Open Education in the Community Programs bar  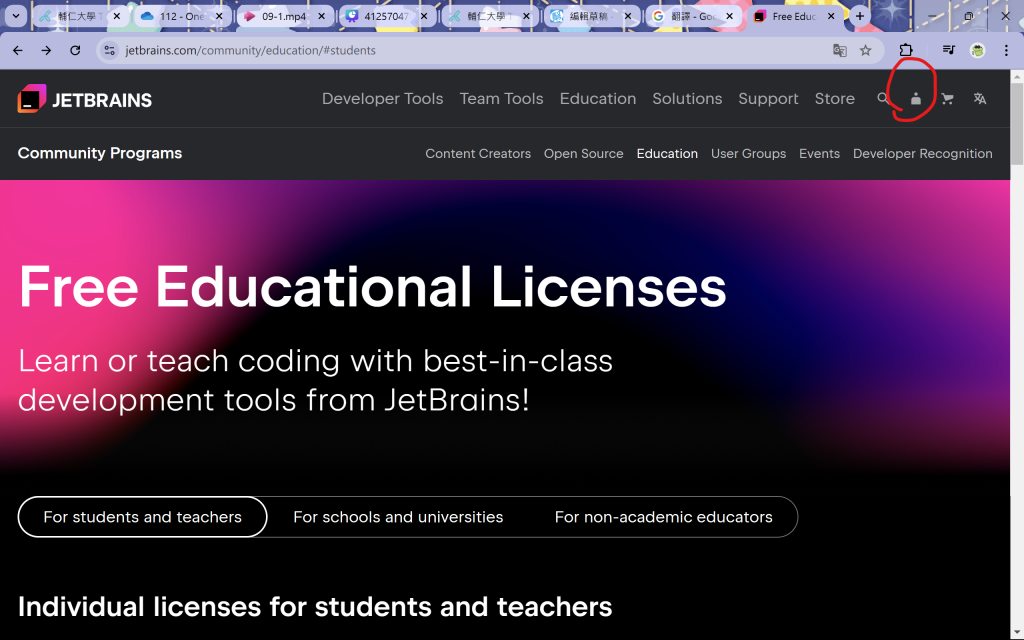pyautogui.click(x=667, y=153)
